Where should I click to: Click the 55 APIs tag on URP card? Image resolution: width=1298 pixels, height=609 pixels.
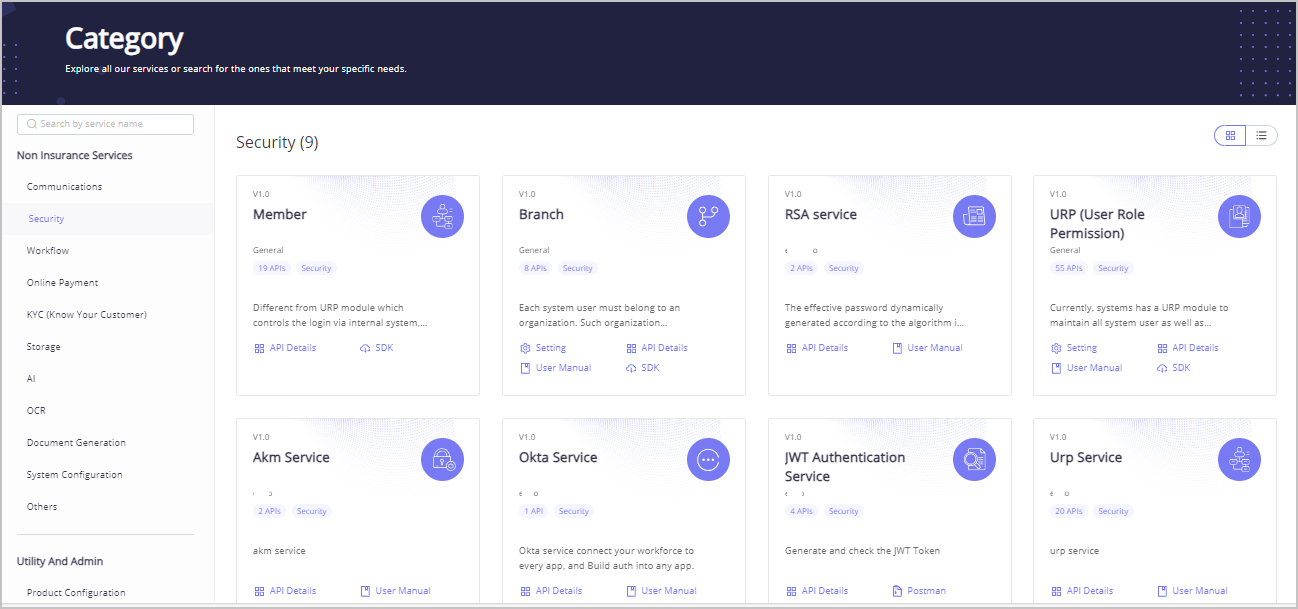pos(1069,268)
